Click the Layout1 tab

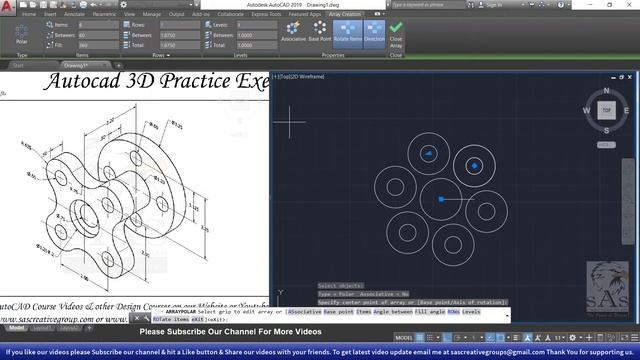pyautogui.click(x=42, y=328)
